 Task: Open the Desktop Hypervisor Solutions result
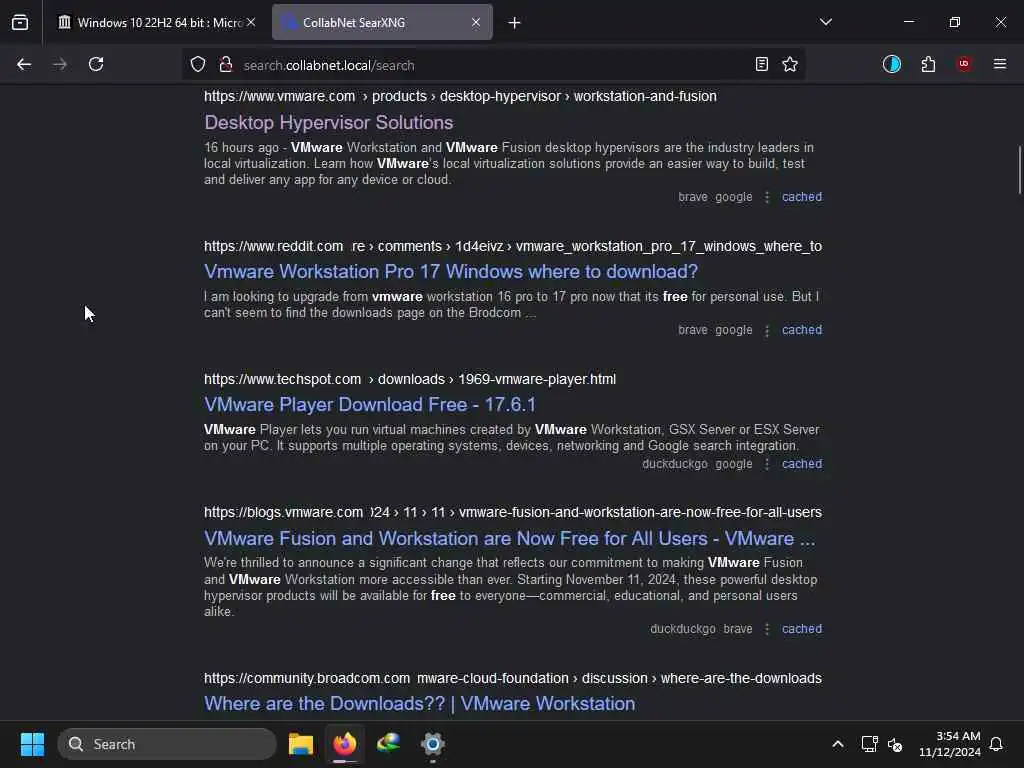(328, 122)
